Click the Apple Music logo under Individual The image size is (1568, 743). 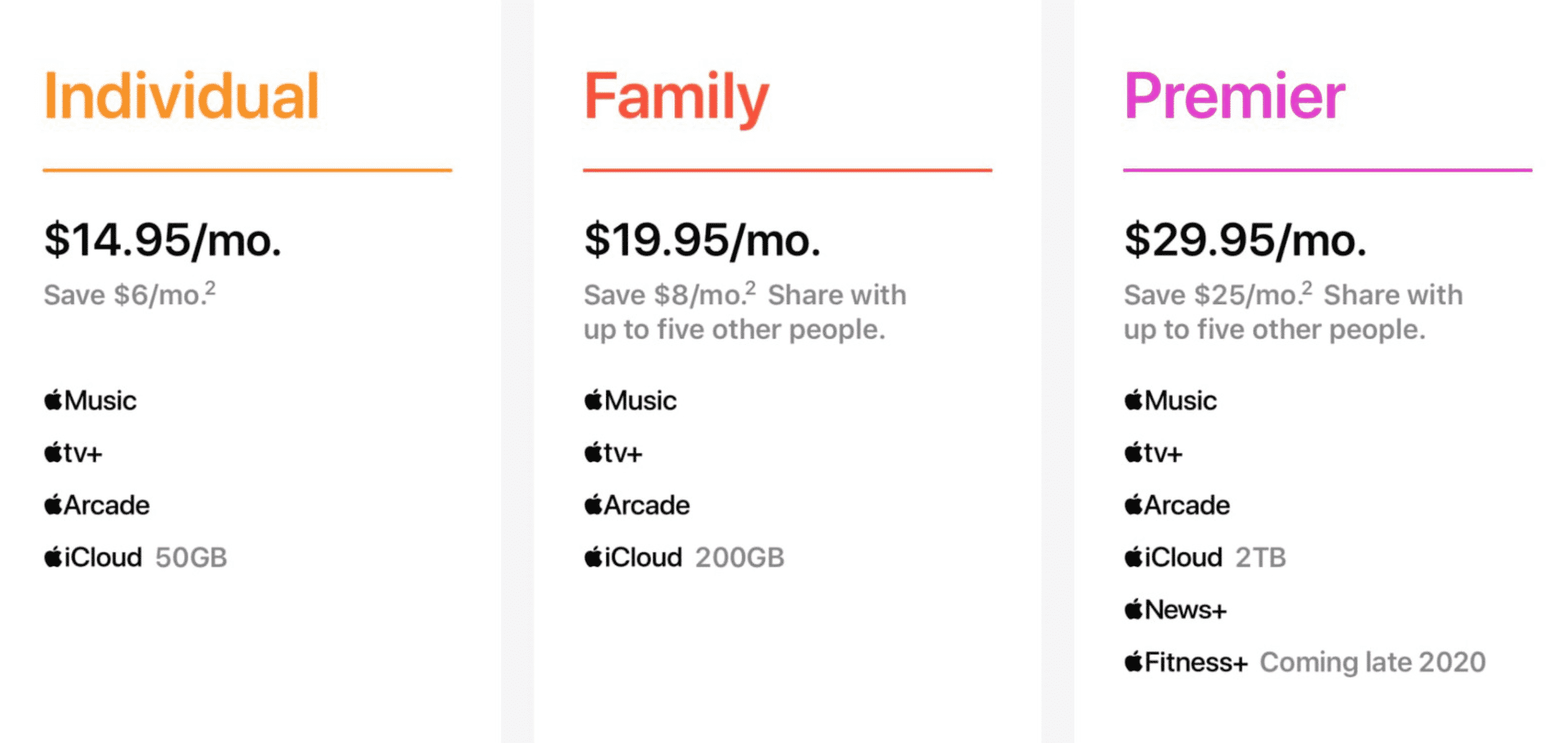click(91, 401)
